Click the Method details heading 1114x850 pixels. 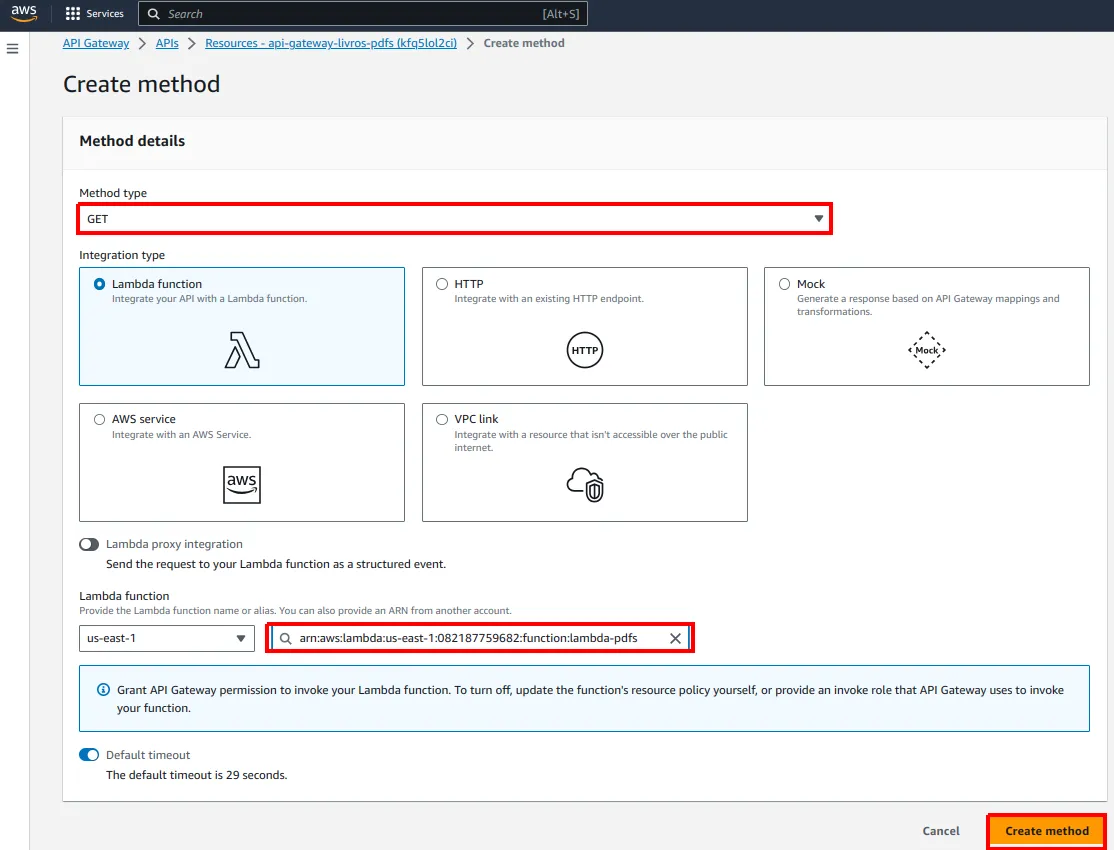[x=132, y=141]
